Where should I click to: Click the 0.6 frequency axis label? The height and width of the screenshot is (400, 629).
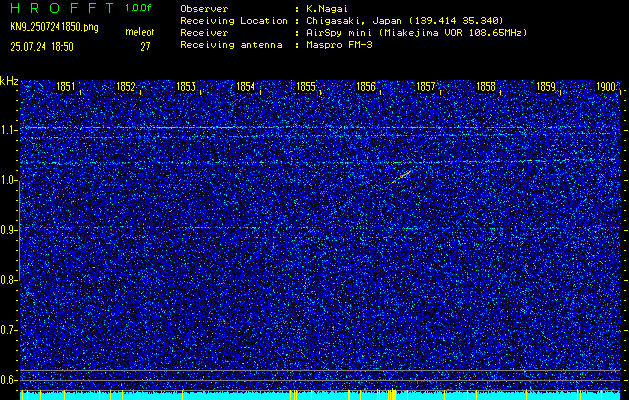point(7,380)
